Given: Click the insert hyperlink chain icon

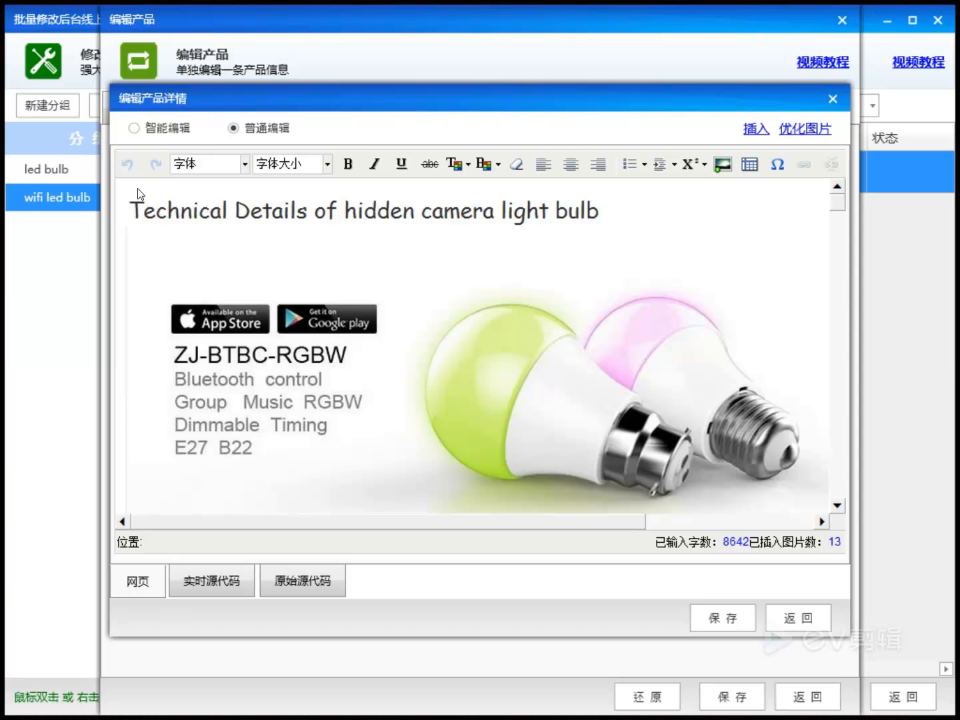Looking at the screenshot, I should 804,164.
